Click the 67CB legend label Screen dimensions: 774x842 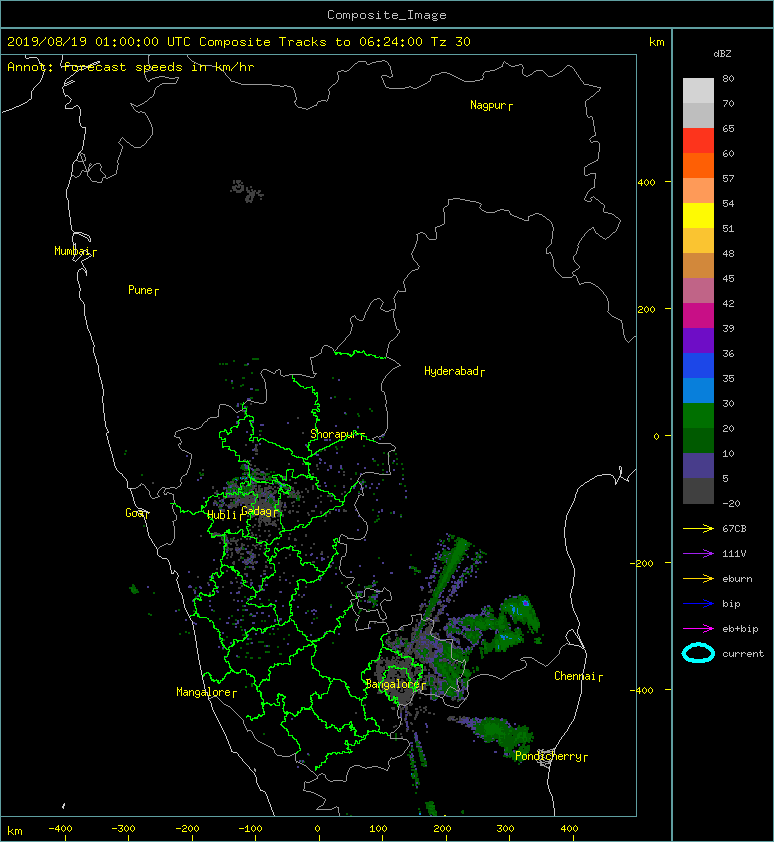click(x=734, y=528)
